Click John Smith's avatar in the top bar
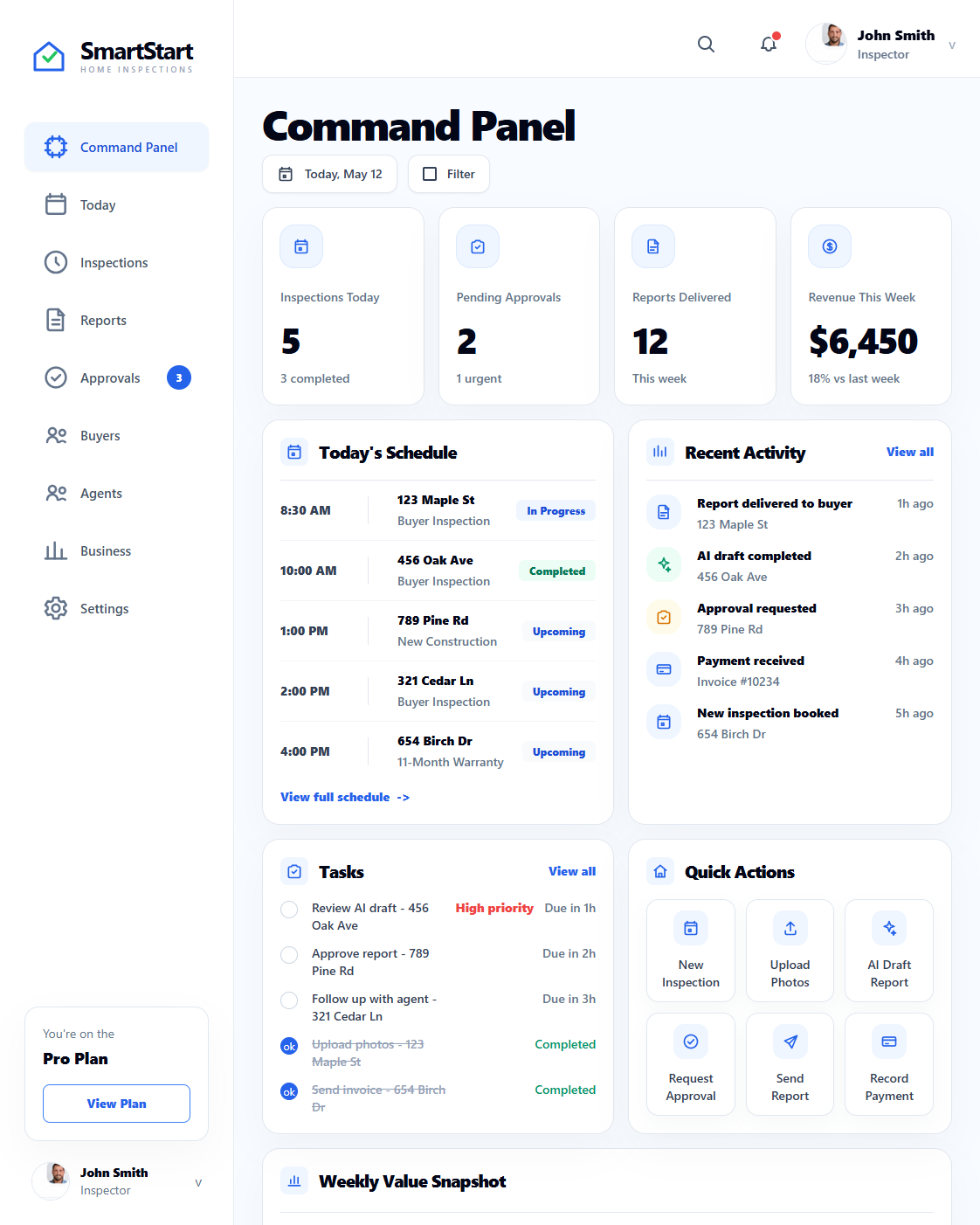This screenshot has height=1225, width=980. (x=826, y=44)
